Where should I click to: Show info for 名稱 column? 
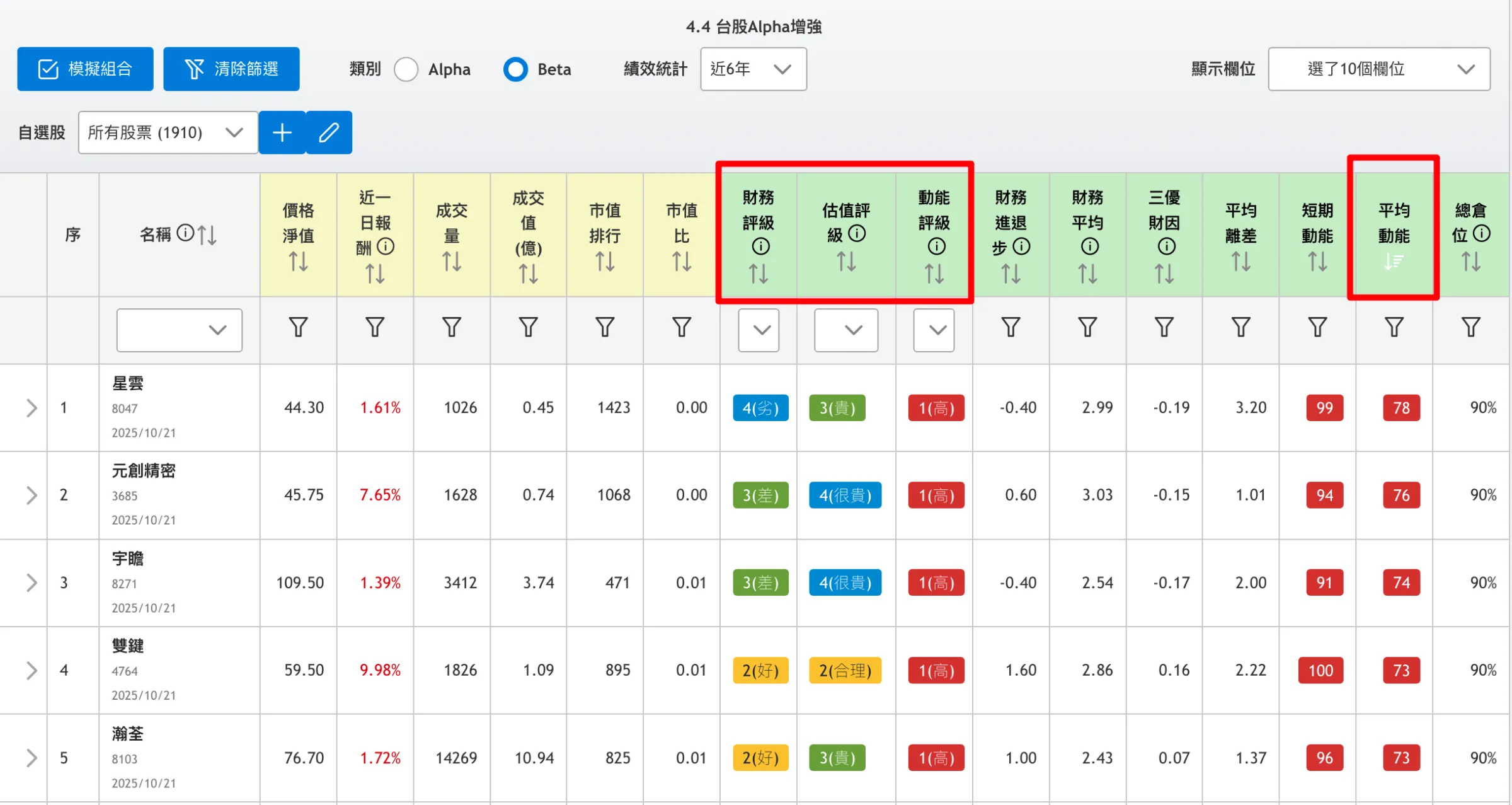185,233
